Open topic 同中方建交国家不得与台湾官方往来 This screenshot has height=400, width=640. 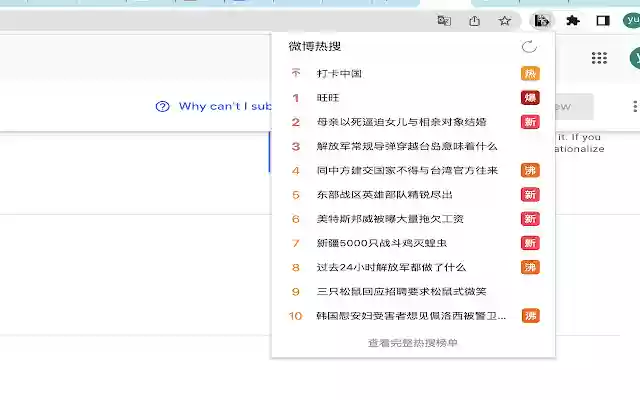(407, 170)
